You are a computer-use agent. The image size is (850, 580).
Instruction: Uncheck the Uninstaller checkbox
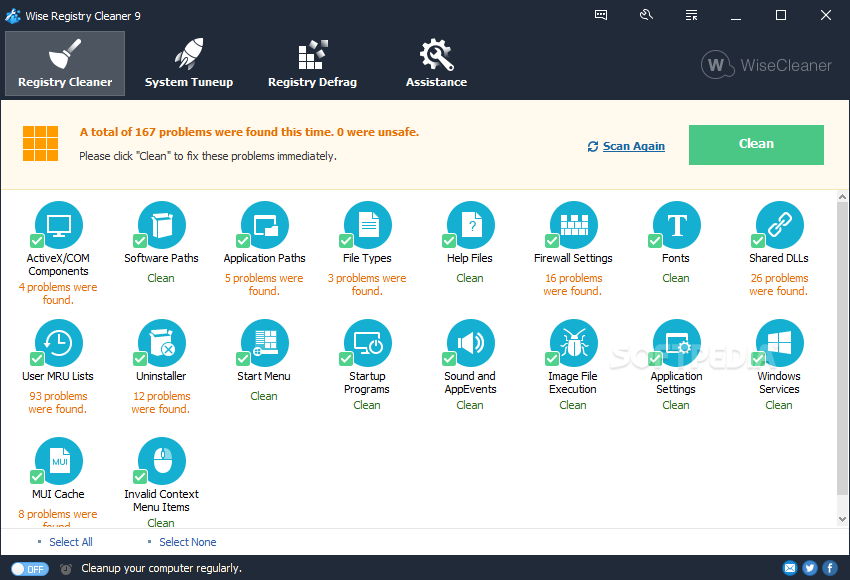pos(140,359)
